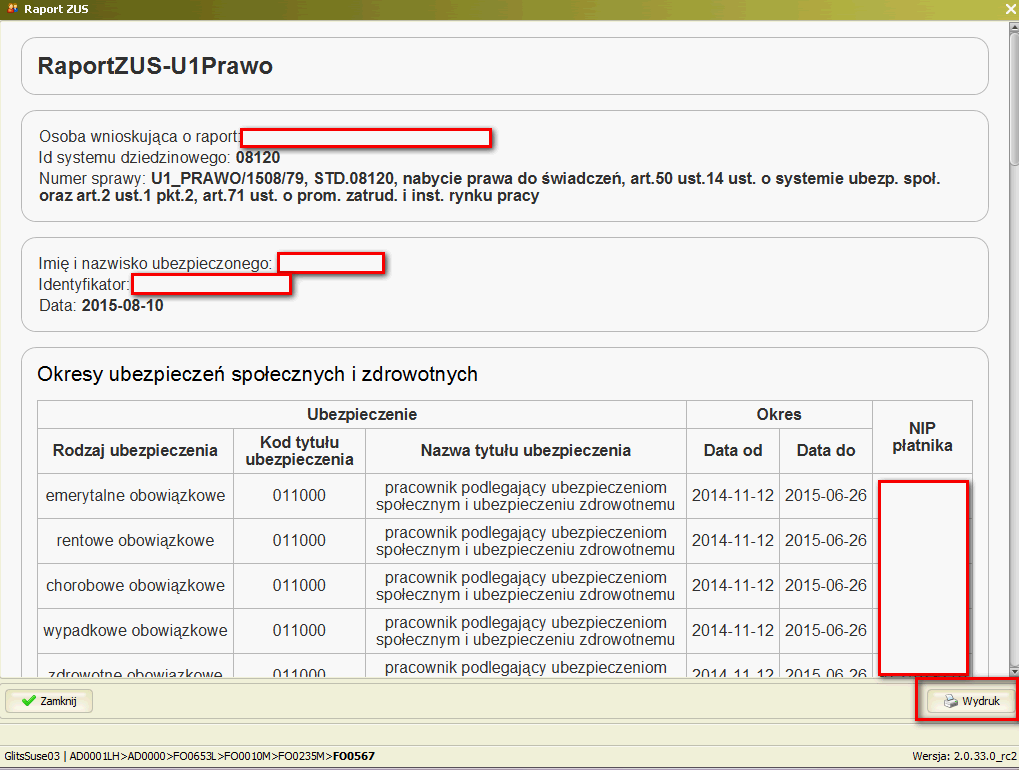Click the 'Data od' column header

coord(733,450)
